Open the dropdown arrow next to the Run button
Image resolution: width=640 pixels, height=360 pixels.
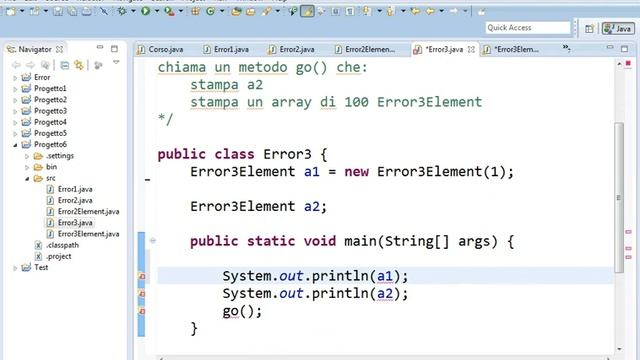coord(157,11)
